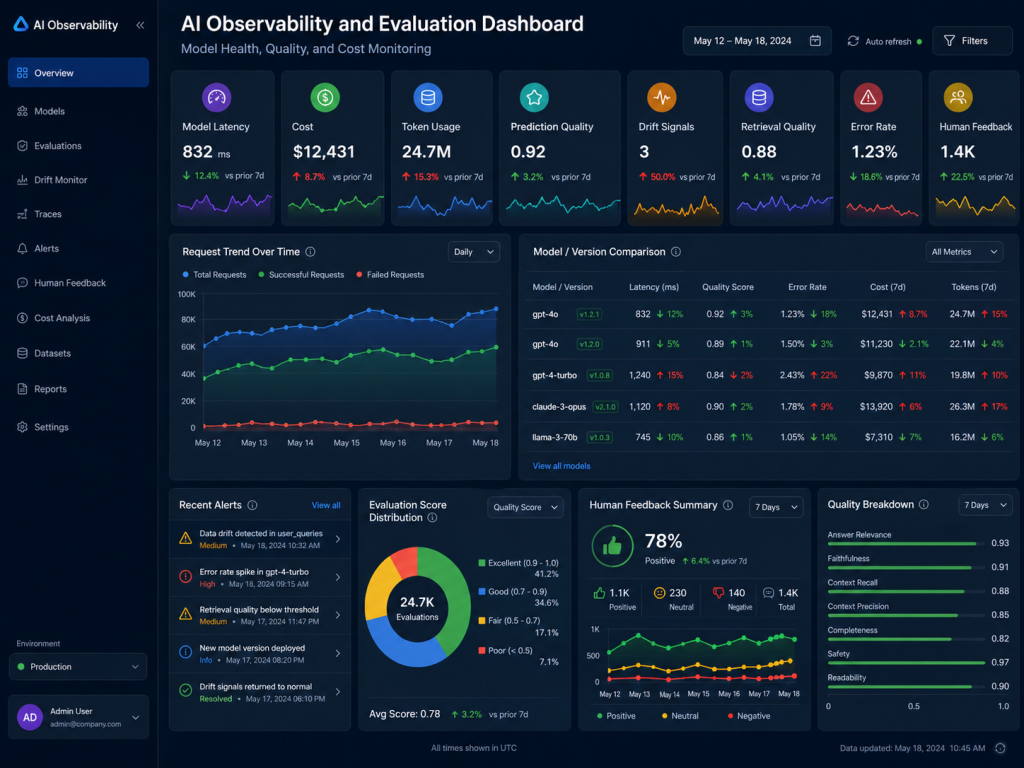Toggle Total Requests legend series

click(x=214, y=274)
